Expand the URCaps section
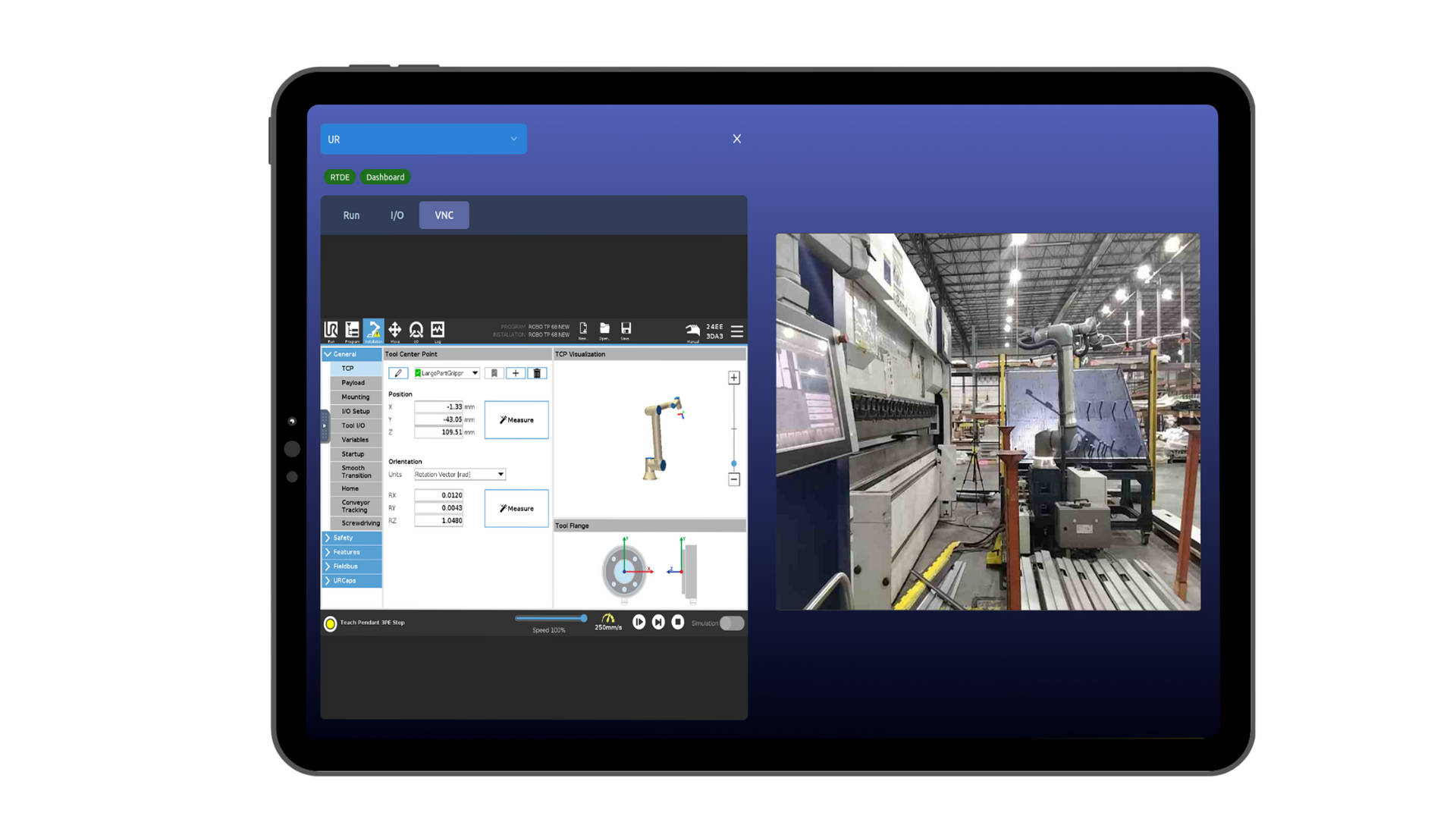This screenshot has width=1456, height=819. pos(352,581)
